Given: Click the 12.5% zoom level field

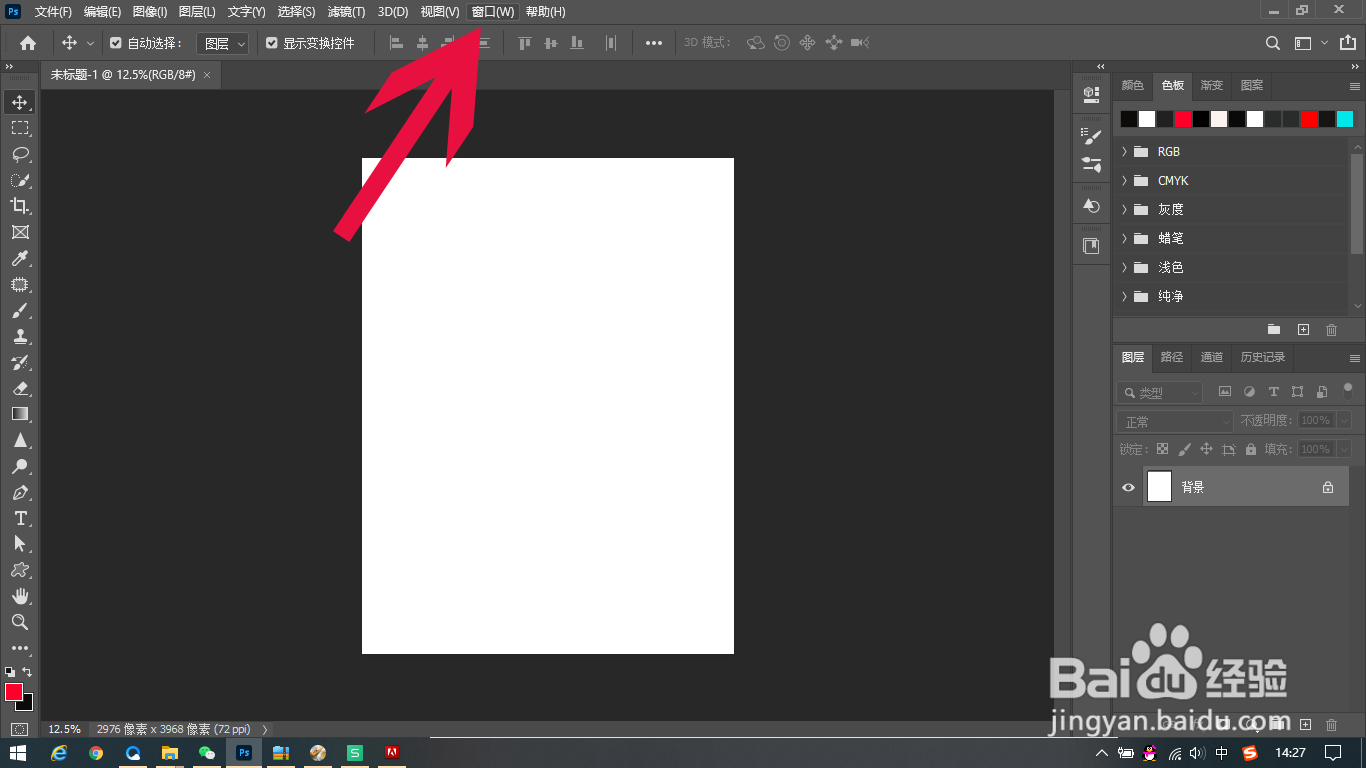Looking at the screenshot, I should pos(64,729).
